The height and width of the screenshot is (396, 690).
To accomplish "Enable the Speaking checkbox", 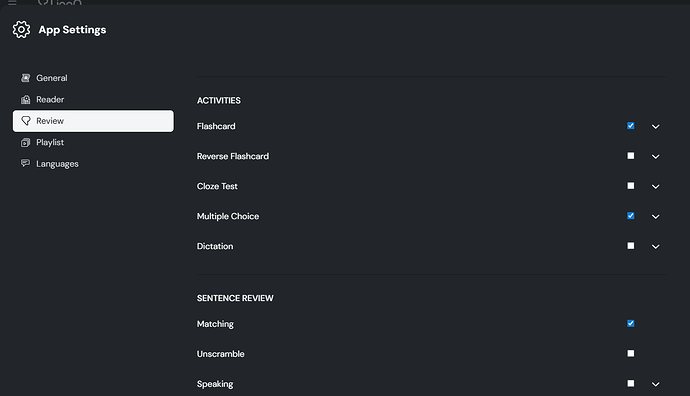I will click(631, 383).
